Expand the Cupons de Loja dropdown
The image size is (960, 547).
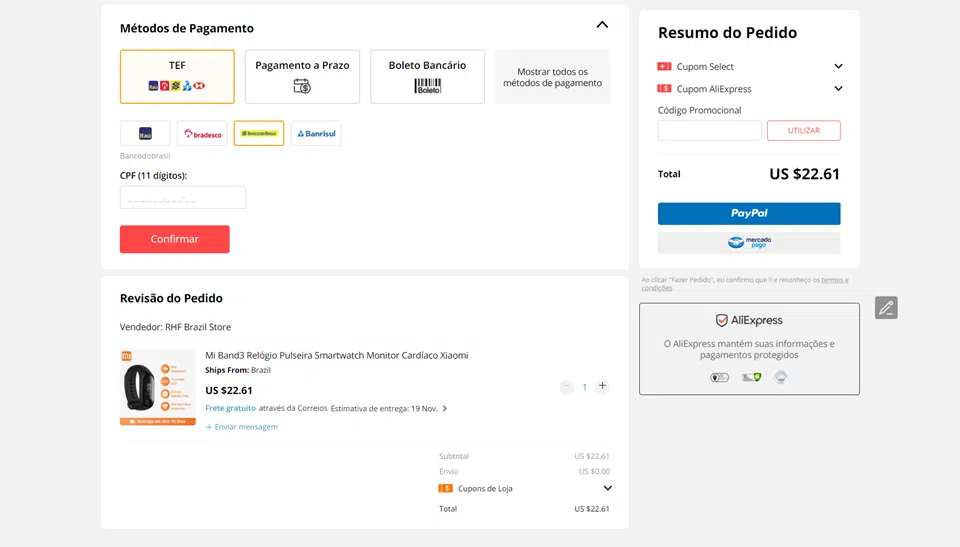[x=607, y=488]
